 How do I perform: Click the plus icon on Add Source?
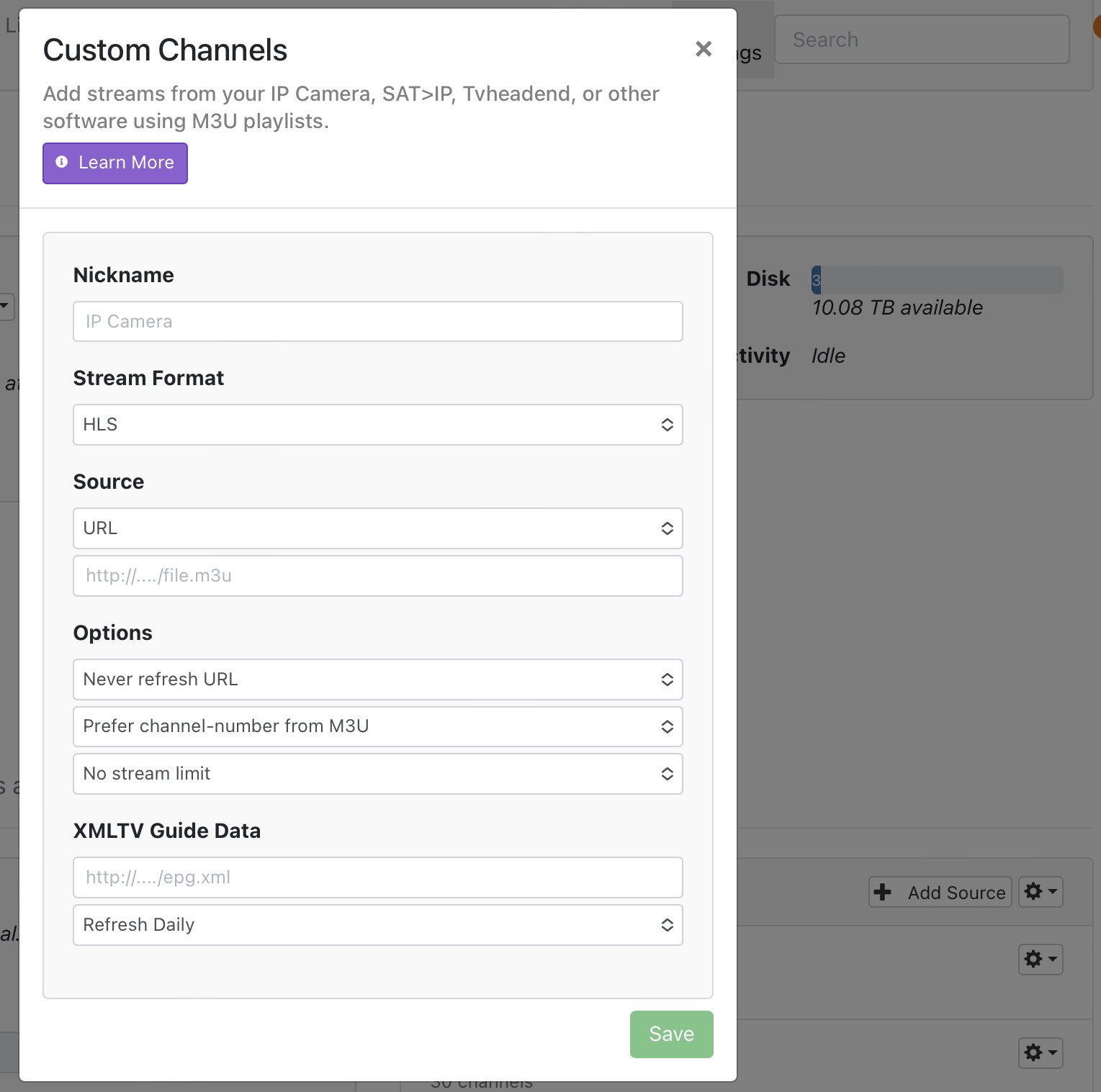click(883, 893)
